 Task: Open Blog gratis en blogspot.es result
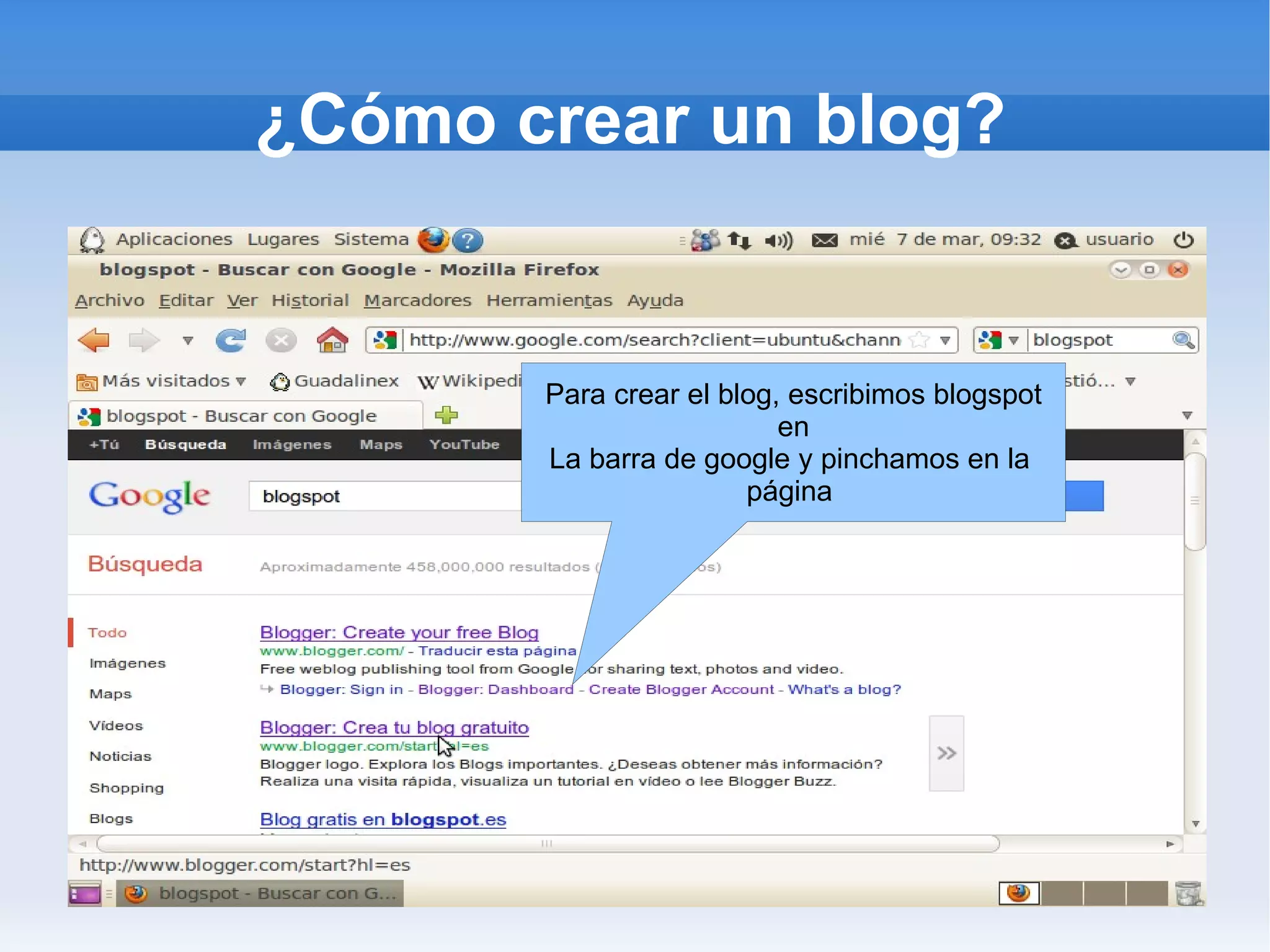[383, 819]
